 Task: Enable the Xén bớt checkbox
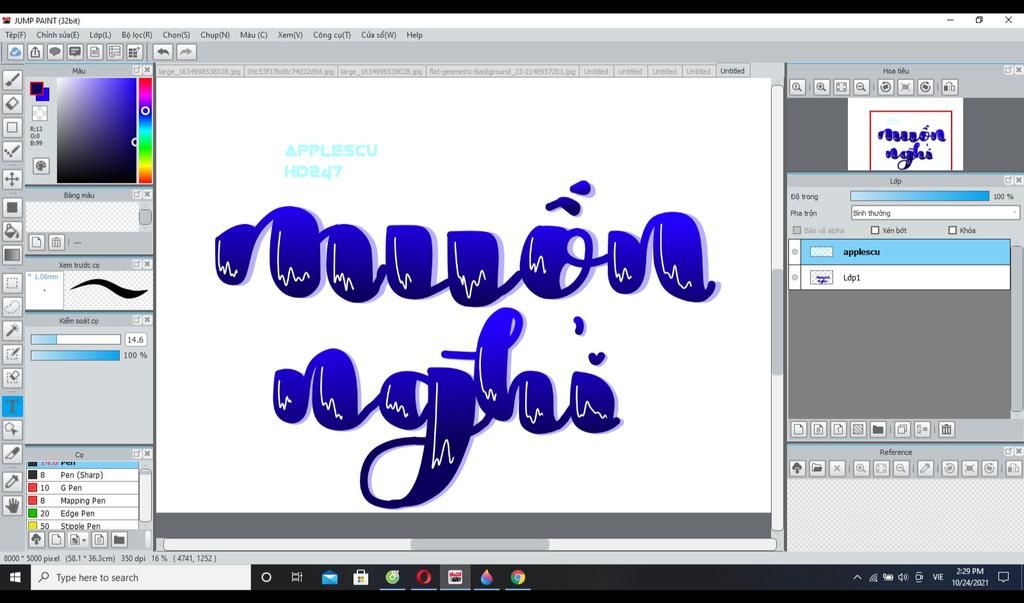click(x=875, y=230)
